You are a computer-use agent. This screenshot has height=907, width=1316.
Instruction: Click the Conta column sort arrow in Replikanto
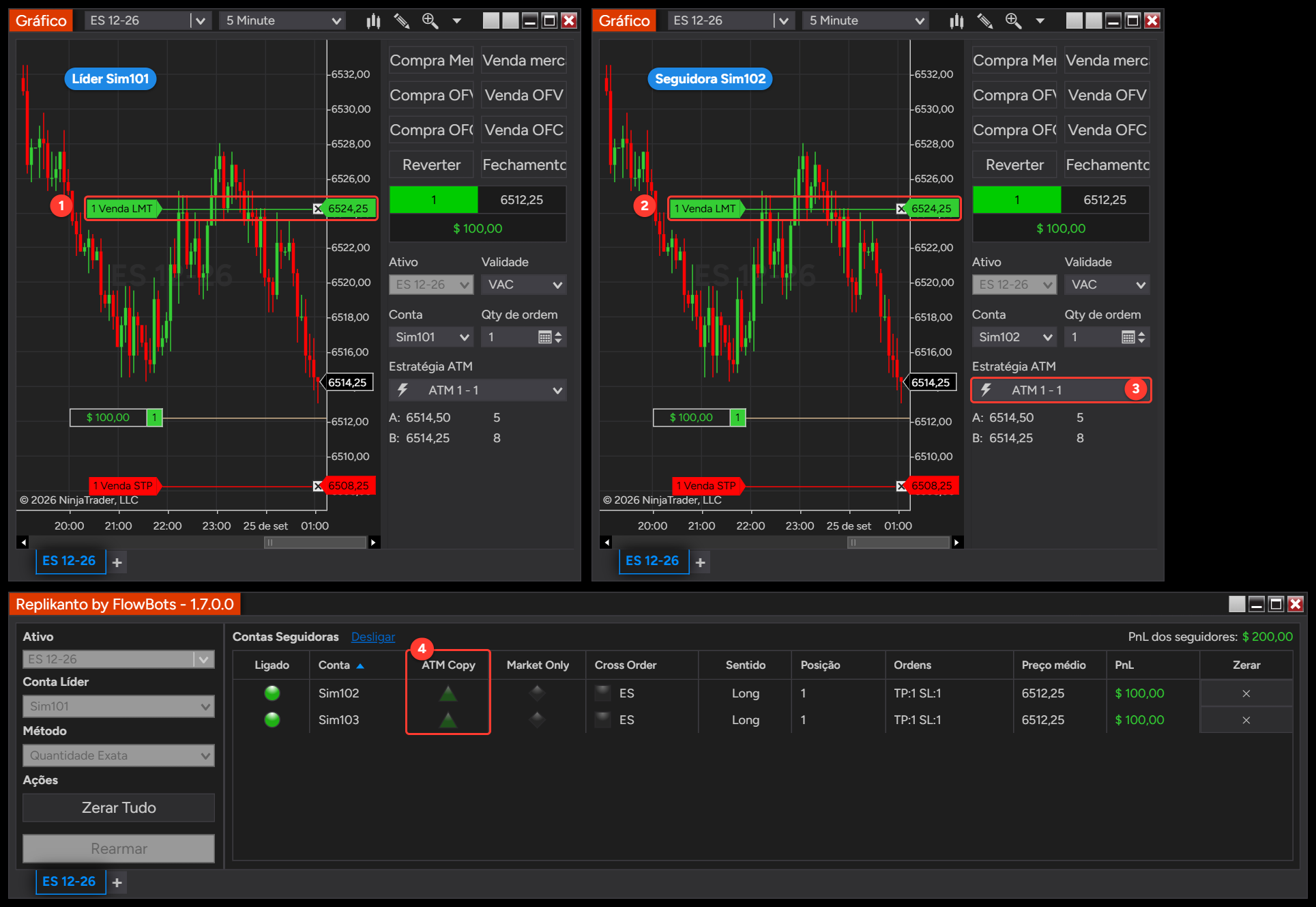(360, 665)
